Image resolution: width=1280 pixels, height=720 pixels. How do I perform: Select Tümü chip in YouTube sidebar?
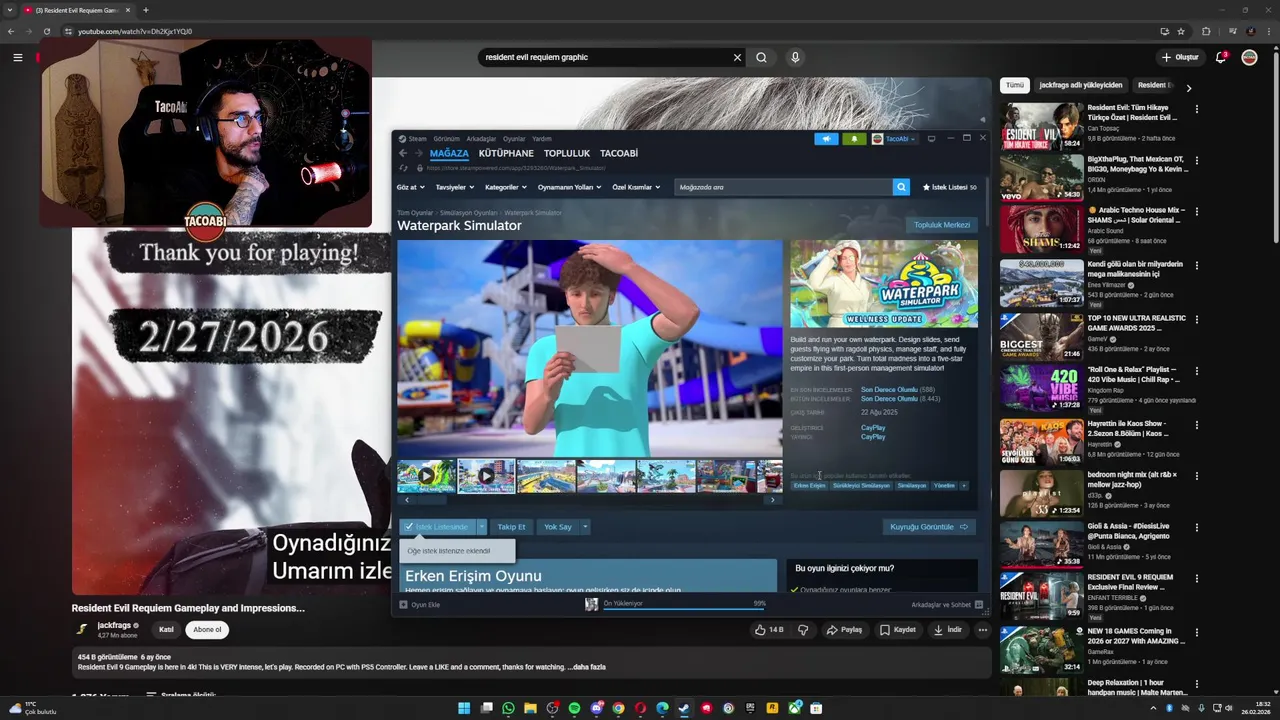pos(1015,85)
